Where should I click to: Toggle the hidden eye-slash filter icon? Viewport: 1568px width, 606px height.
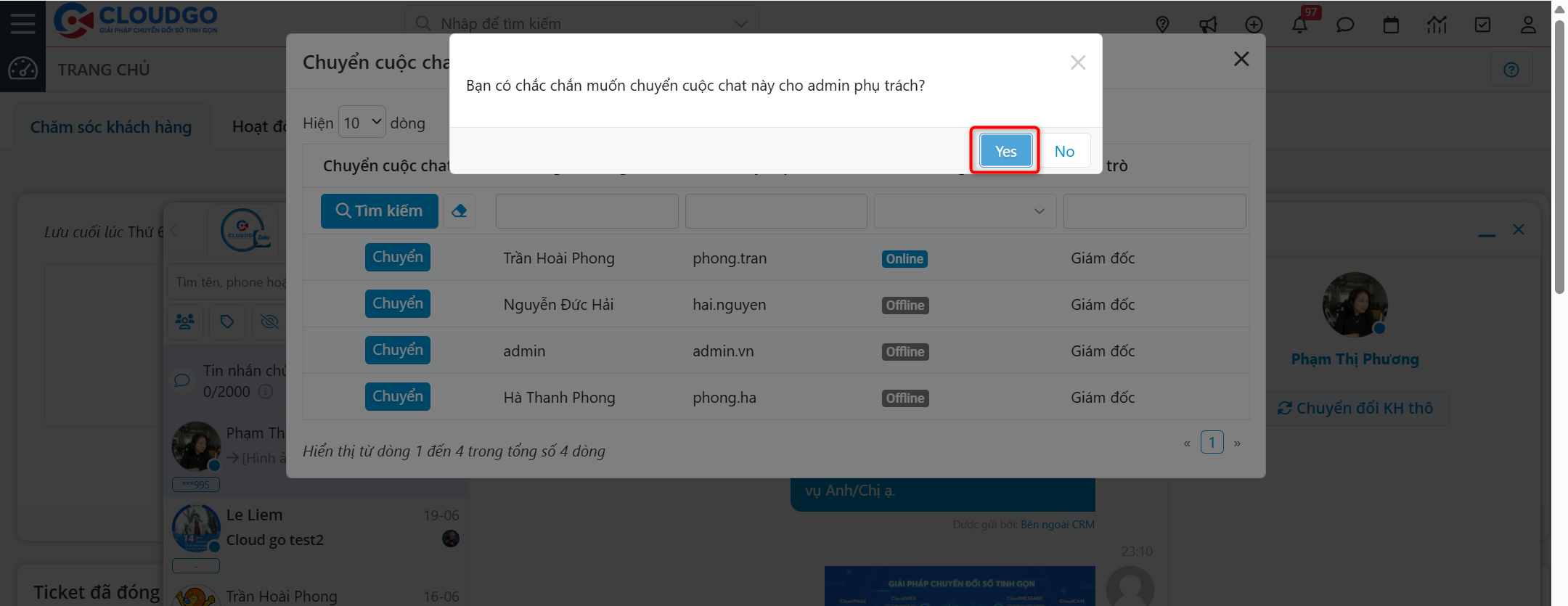pyautogui.click(x=269, y=322)
